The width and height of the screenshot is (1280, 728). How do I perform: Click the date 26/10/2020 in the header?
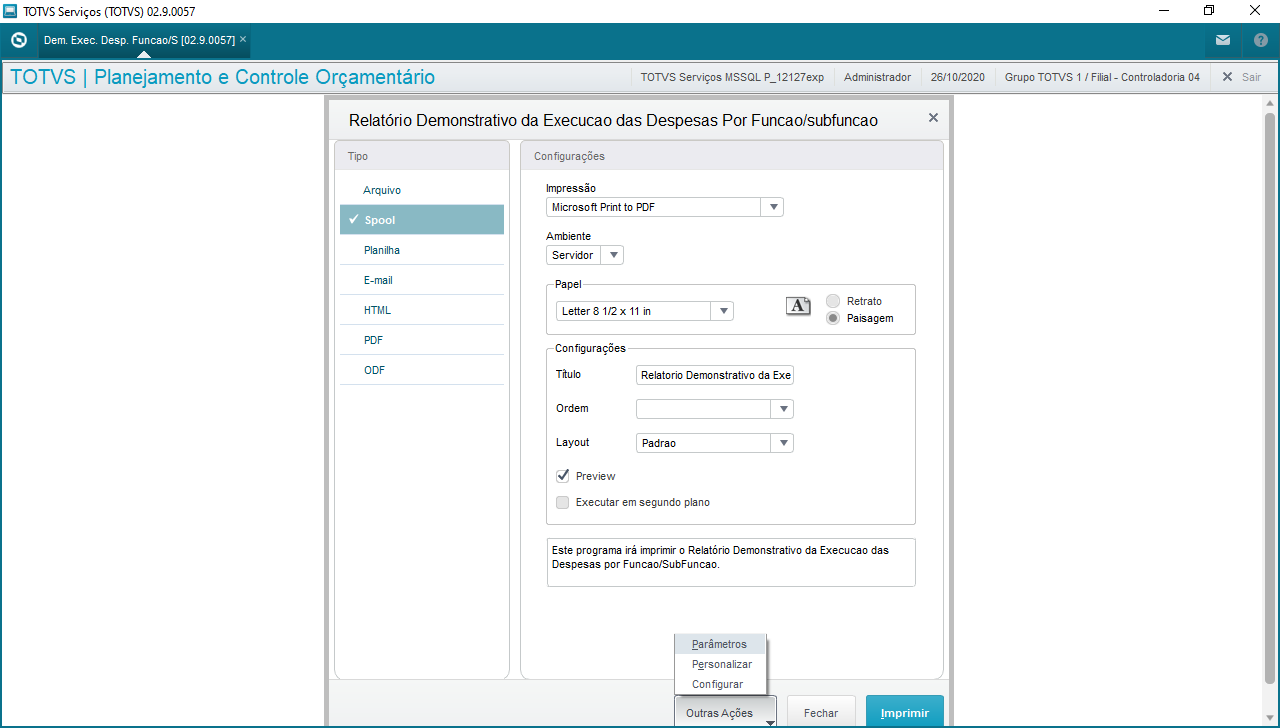957,77
